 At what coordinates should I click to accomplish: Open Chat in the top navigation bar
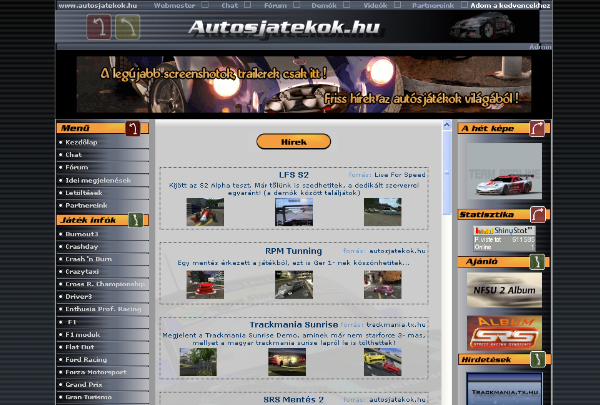(x=230, y=5)
